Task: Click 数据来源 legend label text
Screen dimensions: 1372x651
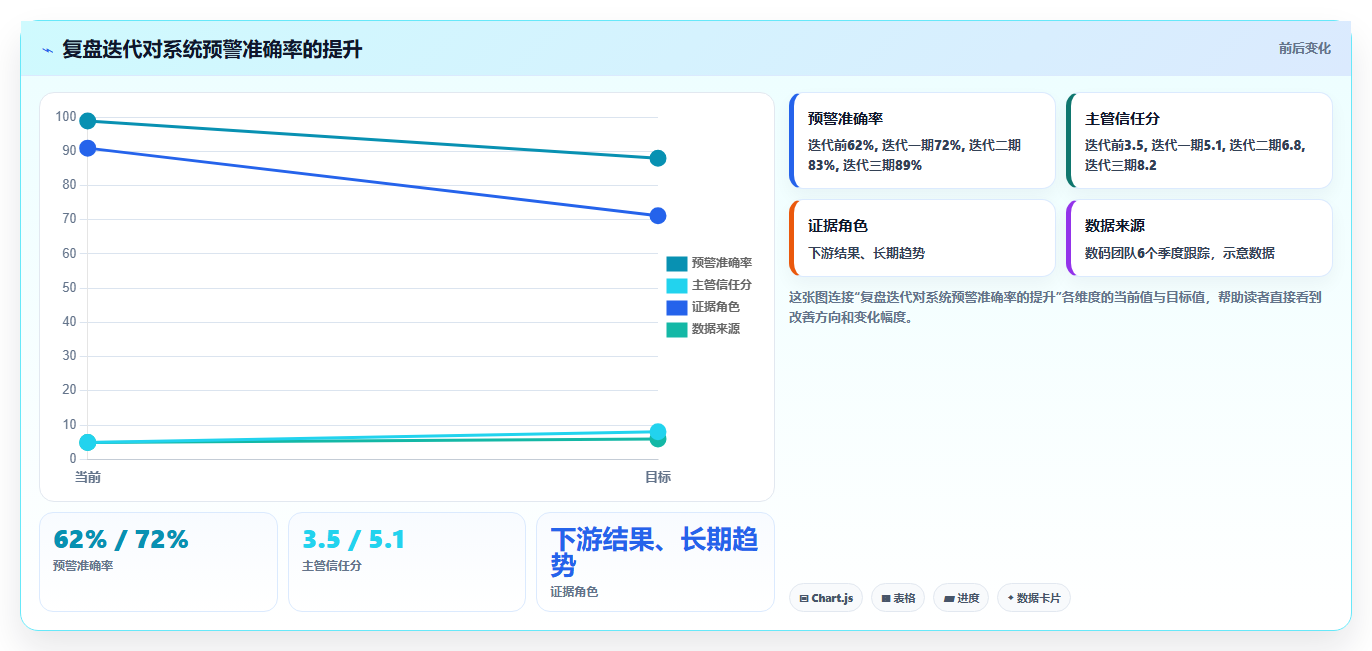Action: (x=716, y=329)
